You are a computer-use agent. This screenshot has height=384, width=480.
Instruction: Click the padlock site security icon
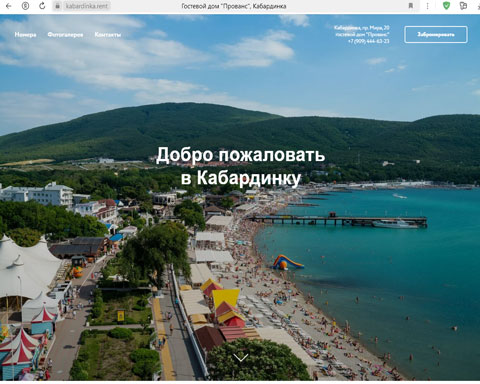coord(57,6)
